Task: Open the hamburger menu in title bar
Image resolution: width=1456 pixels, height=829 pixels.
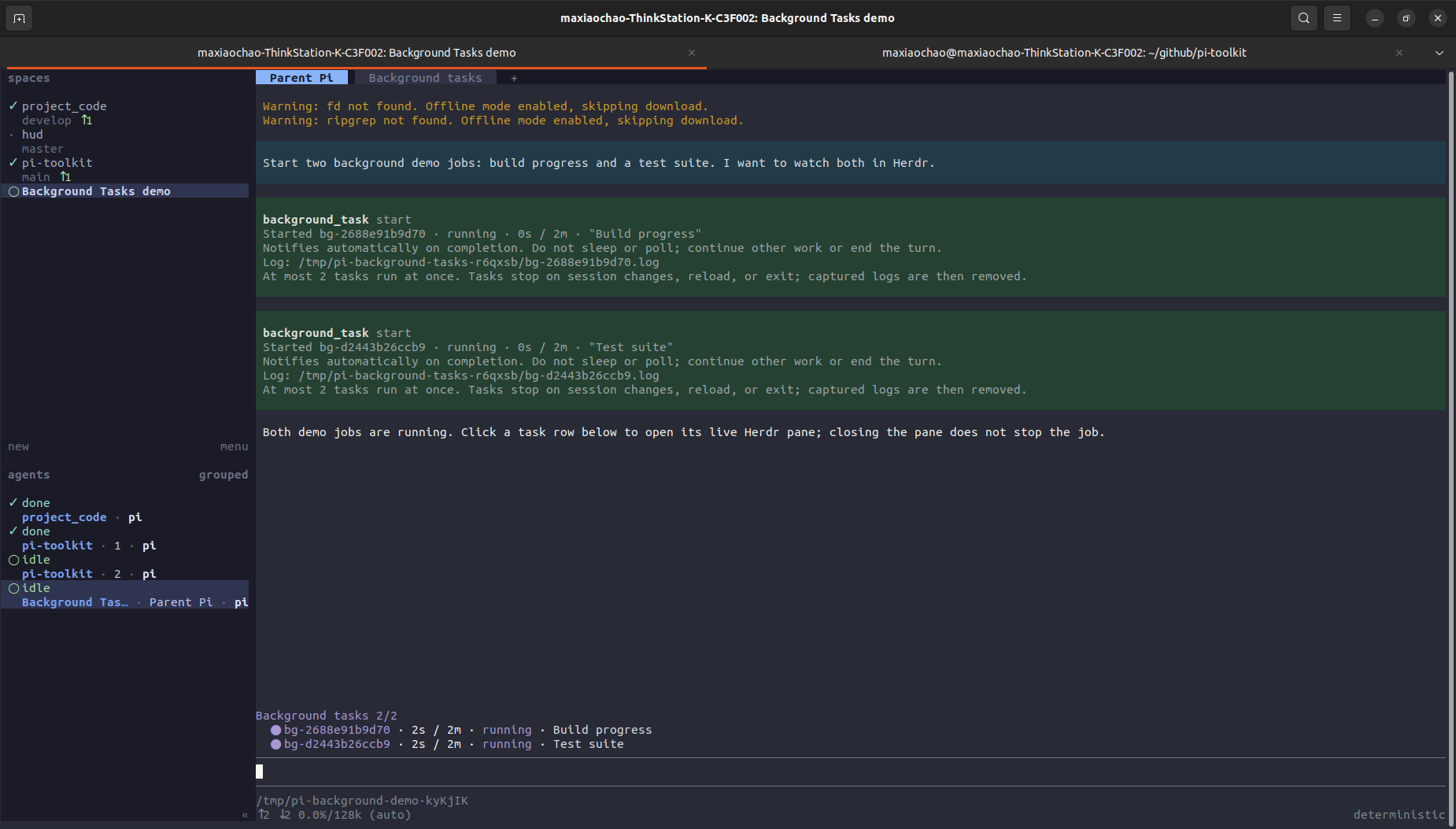Action: click(1337, 18)
